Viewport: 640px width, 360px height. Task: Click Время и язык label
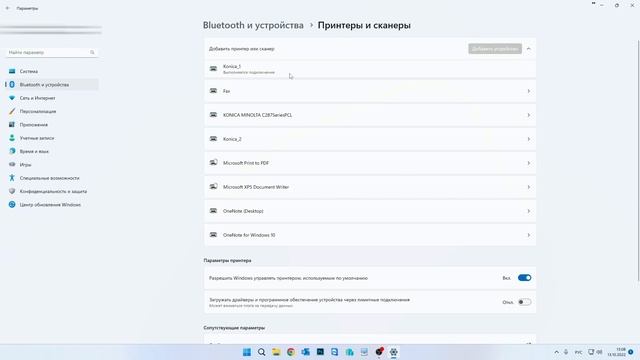tap(34, 151)
